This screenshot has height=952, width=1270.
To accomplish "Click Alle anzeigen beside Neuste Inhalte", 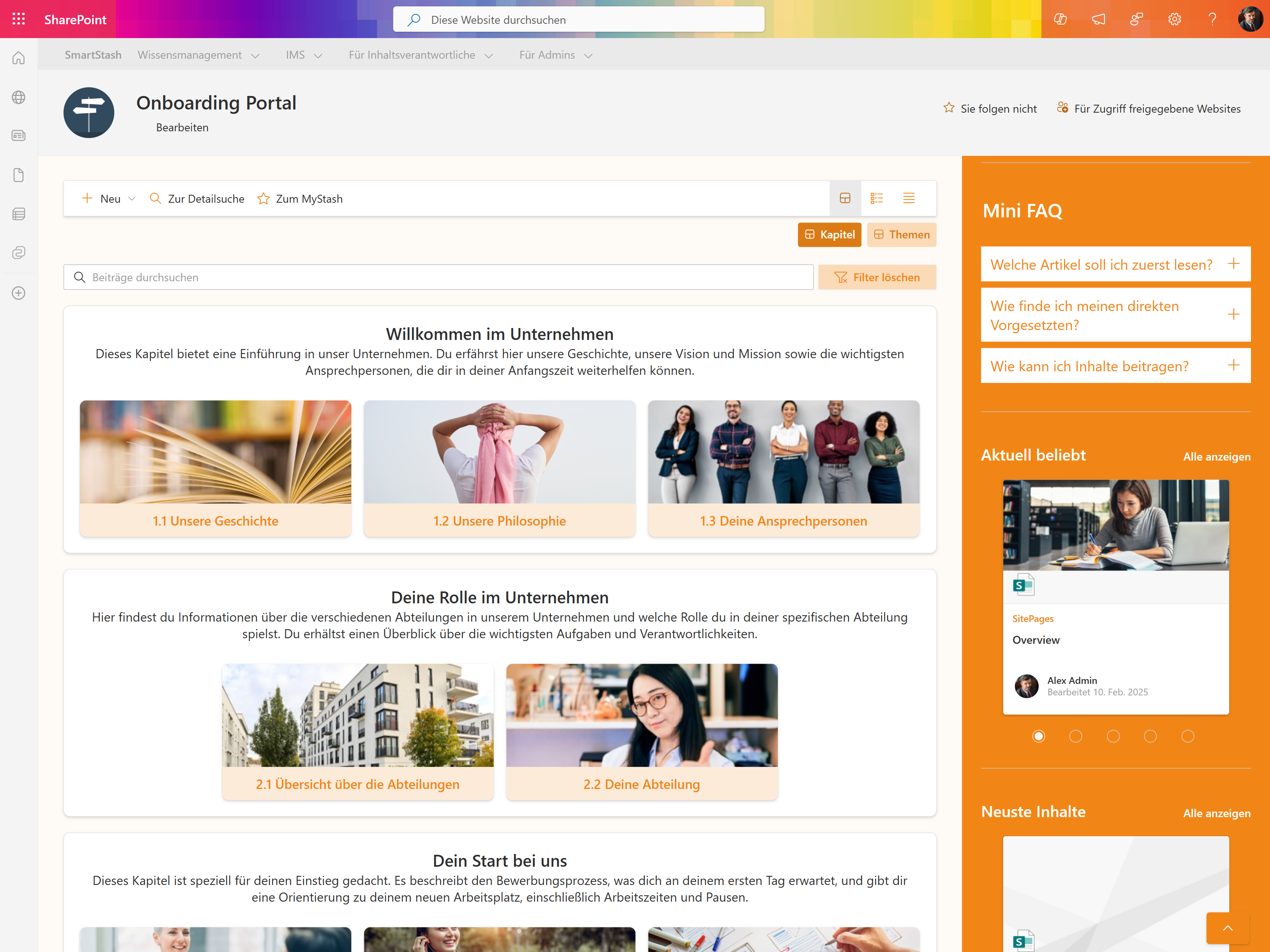I will coord(1216,813).
